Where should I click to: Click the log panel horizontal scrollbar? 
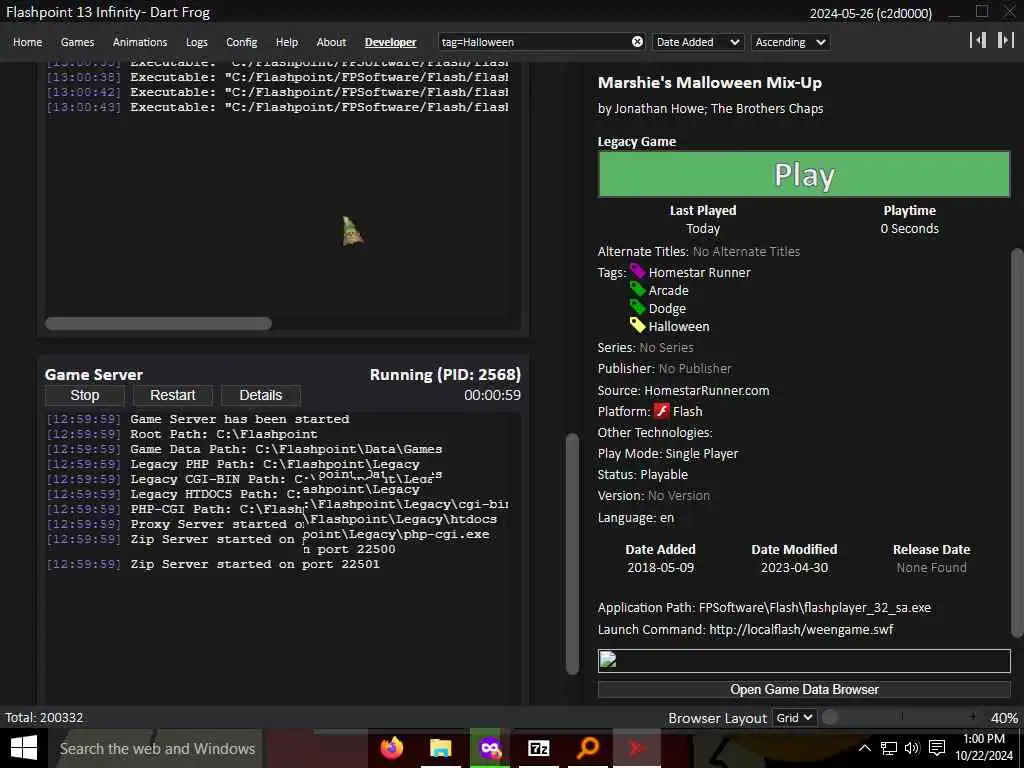click(x=158, y=323)
